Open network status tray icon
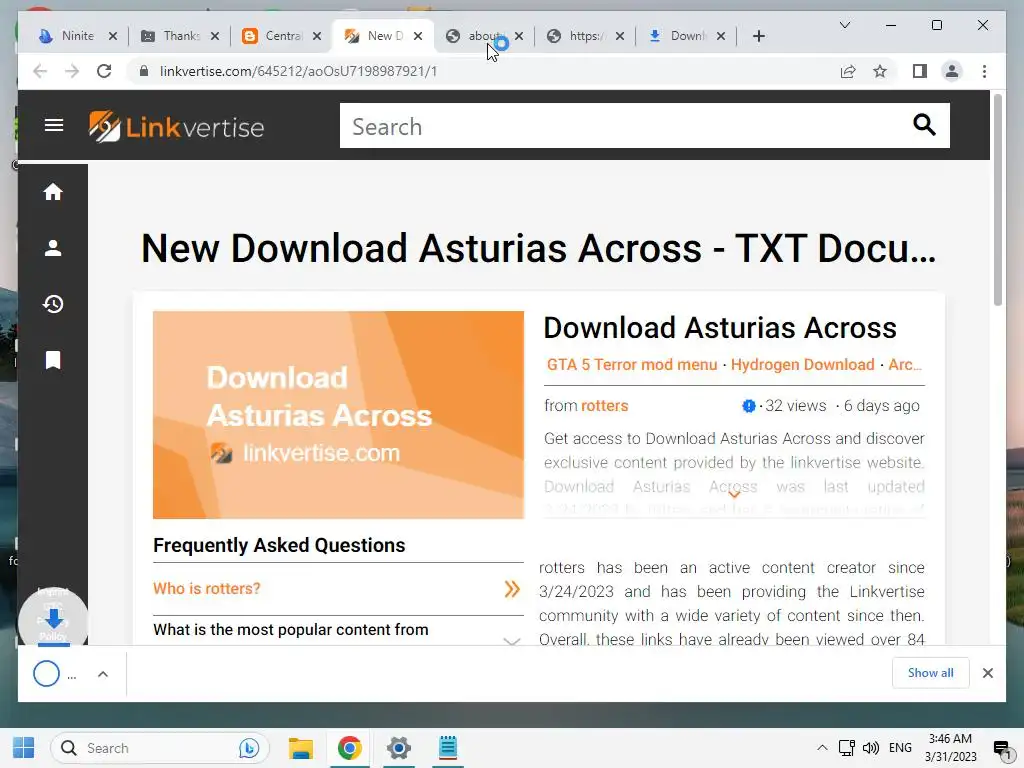This screenshot has width=1024, height=768. [846, 748]
